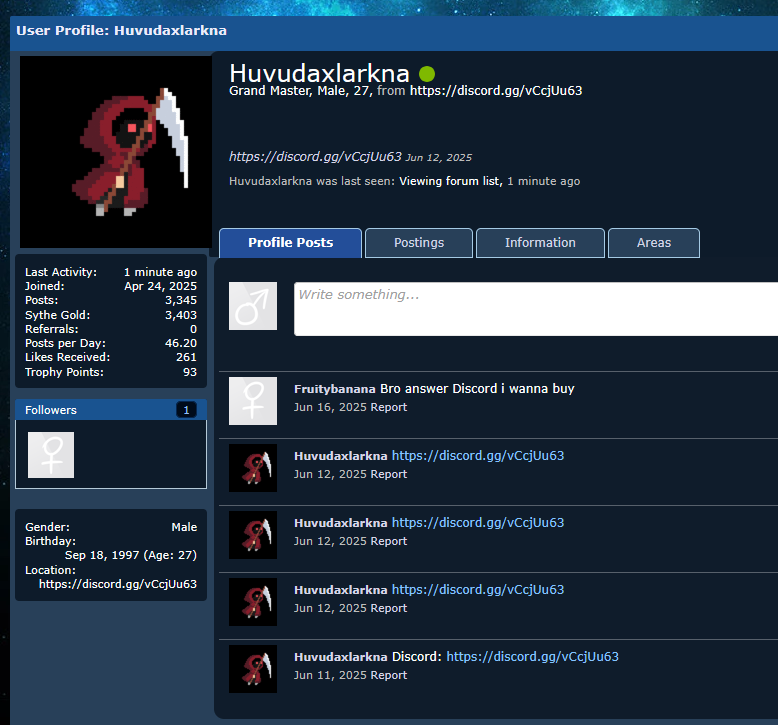
Task: Click the Referrals value 0
Action: click(194, 330)
